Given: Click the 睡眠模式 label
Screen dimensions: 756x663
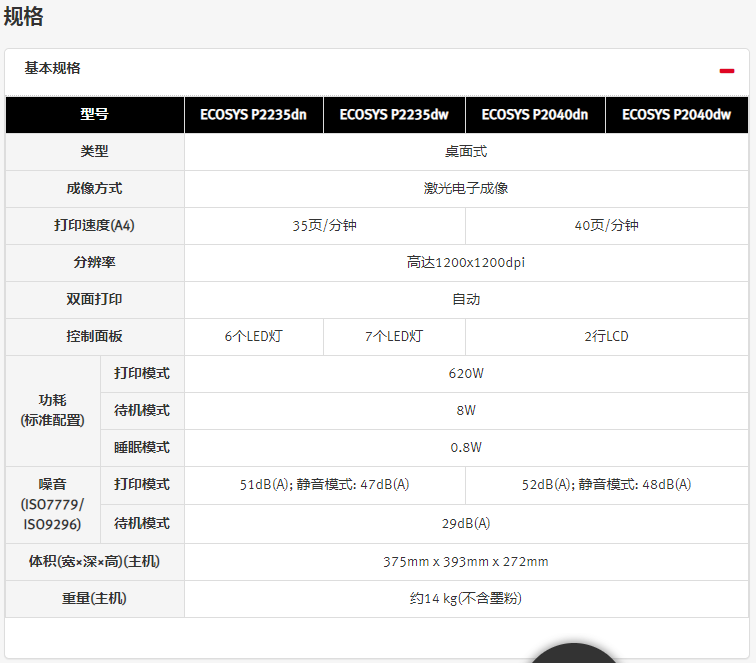Looking at the screenshot, I should [x=142, y=448].
